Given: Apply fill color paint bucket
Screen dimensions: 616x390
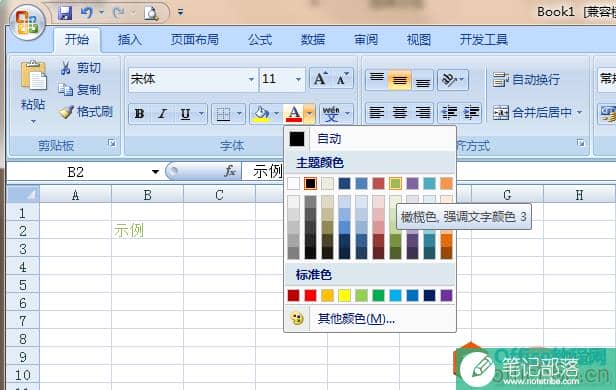Looking at the screenshot, I should (x=261, y=114).
